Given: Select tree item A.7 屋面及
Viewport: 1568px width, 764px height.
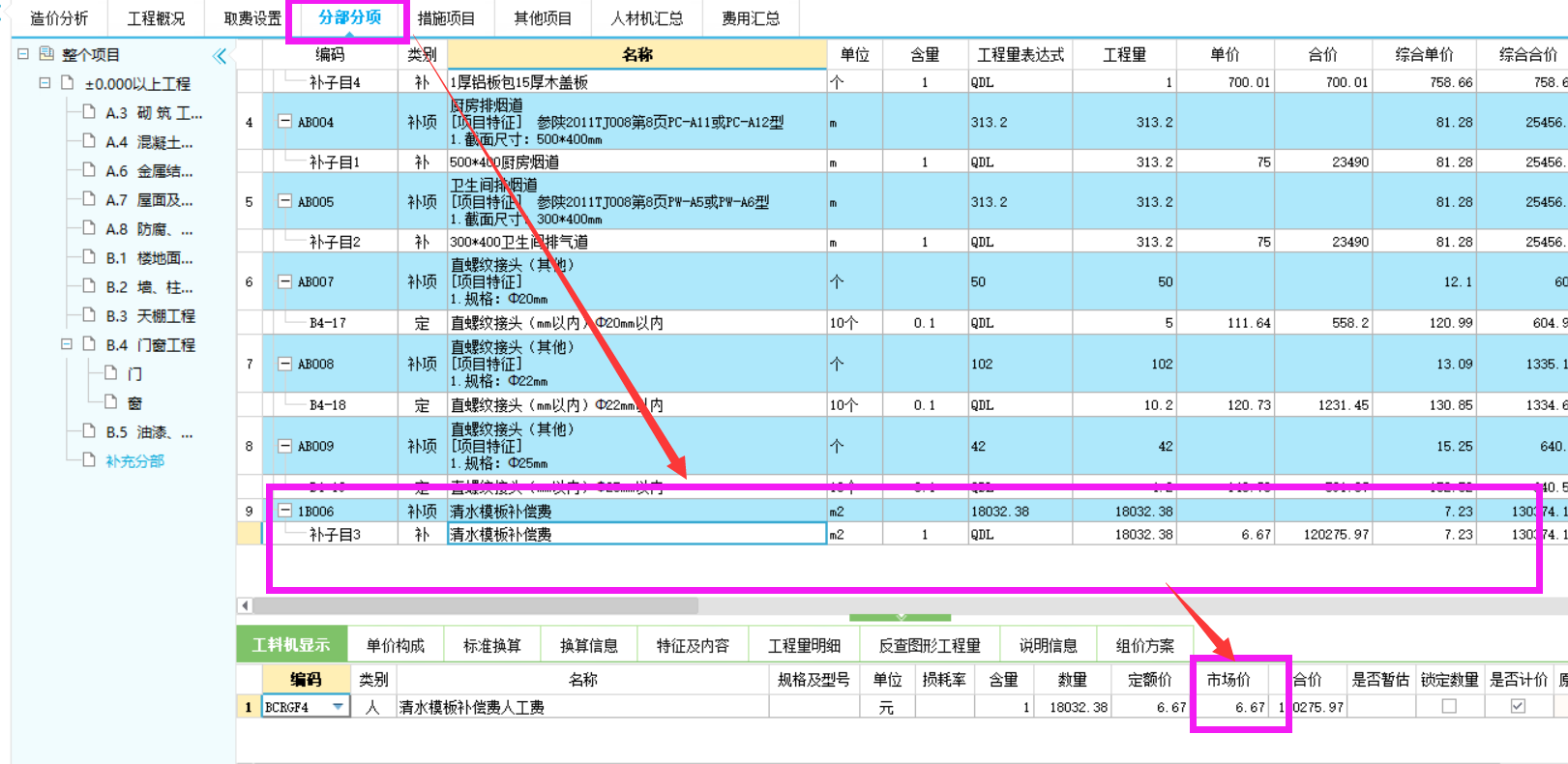Looking at the screenshot, I should [149, 200].
